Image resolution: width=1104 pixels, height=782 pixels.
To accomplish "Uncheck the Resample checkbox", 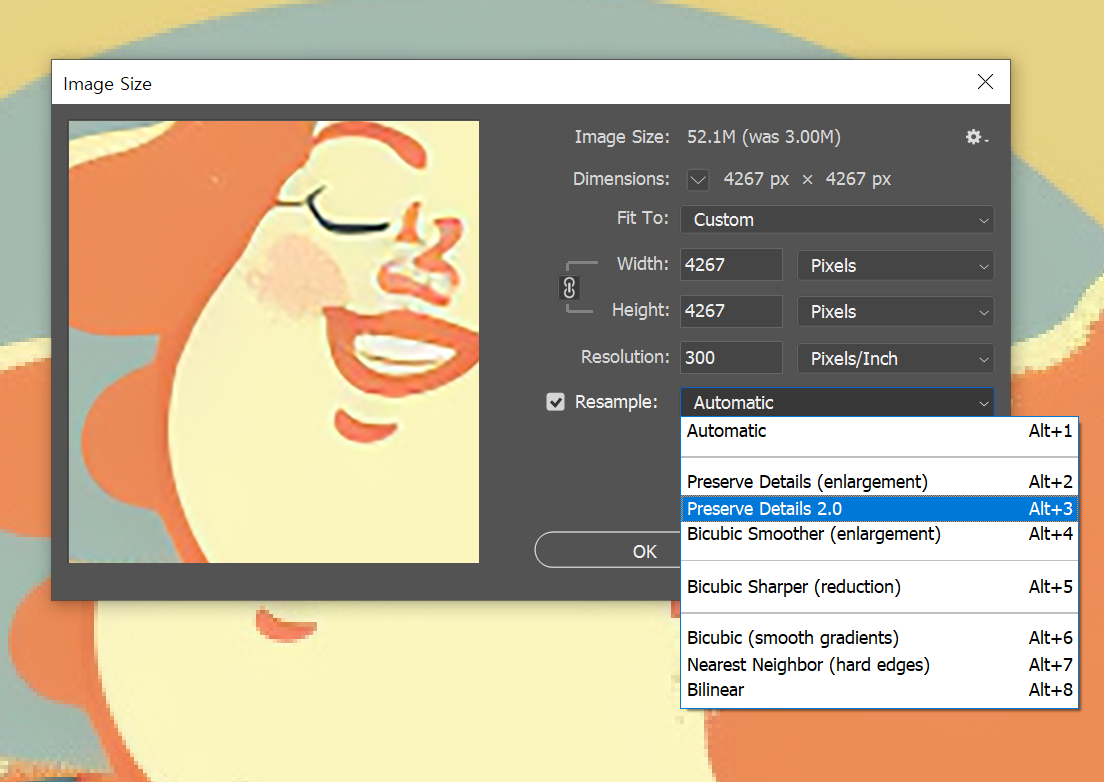I will (556, 402).
